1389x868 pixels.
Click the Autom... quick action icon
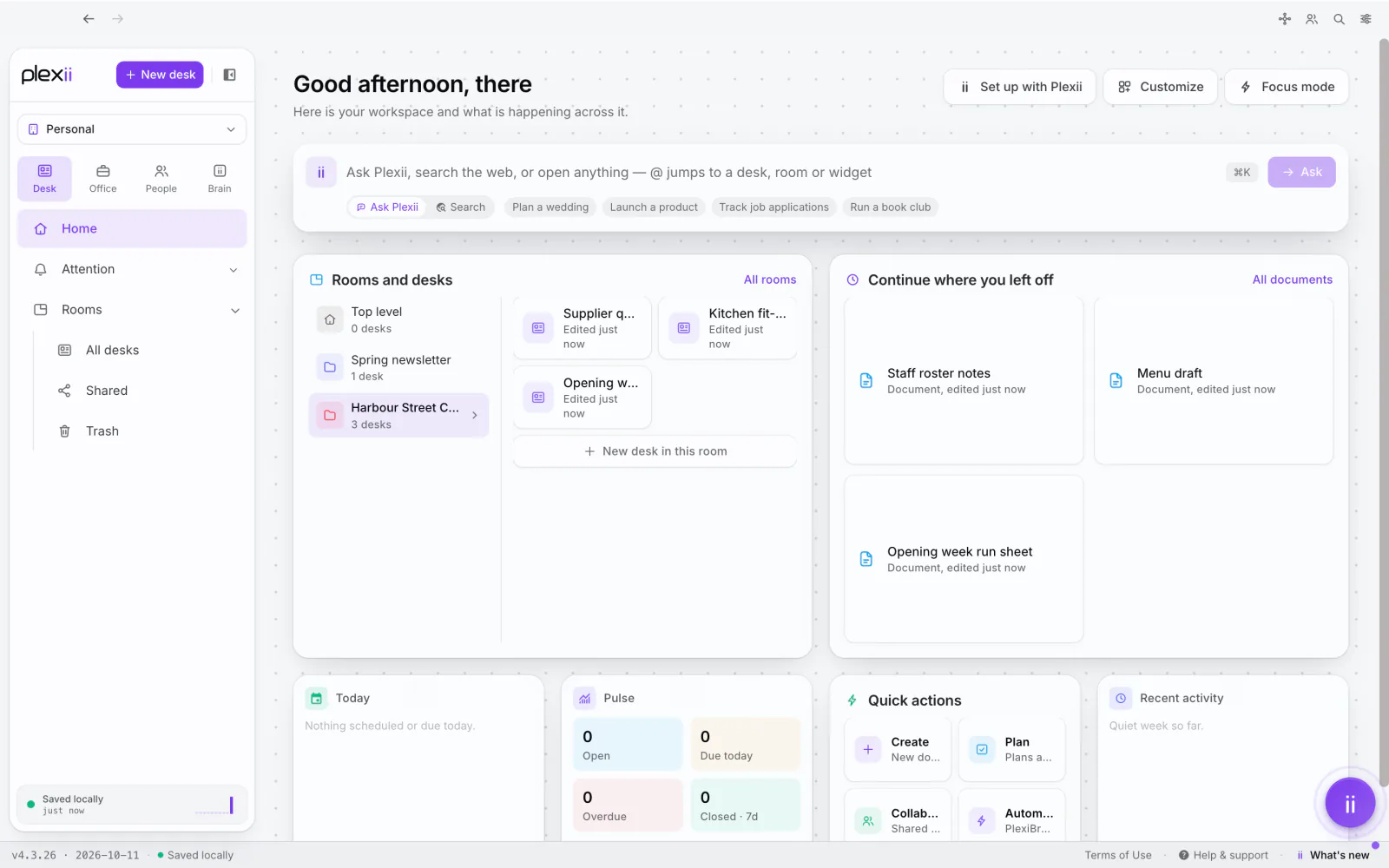point(982,820)
